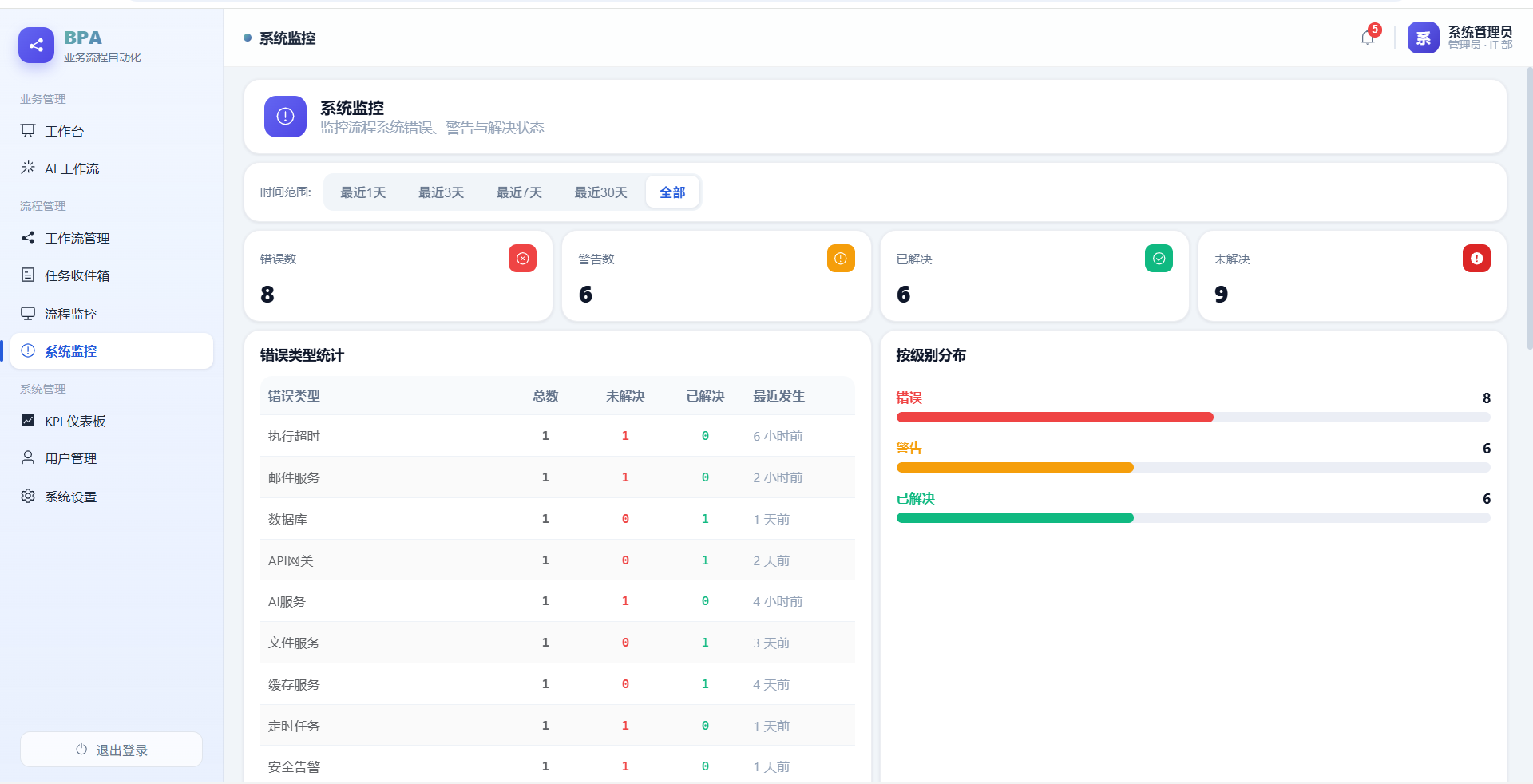
Task: Select the 最近1天 time range
Action: click(363, 192)
